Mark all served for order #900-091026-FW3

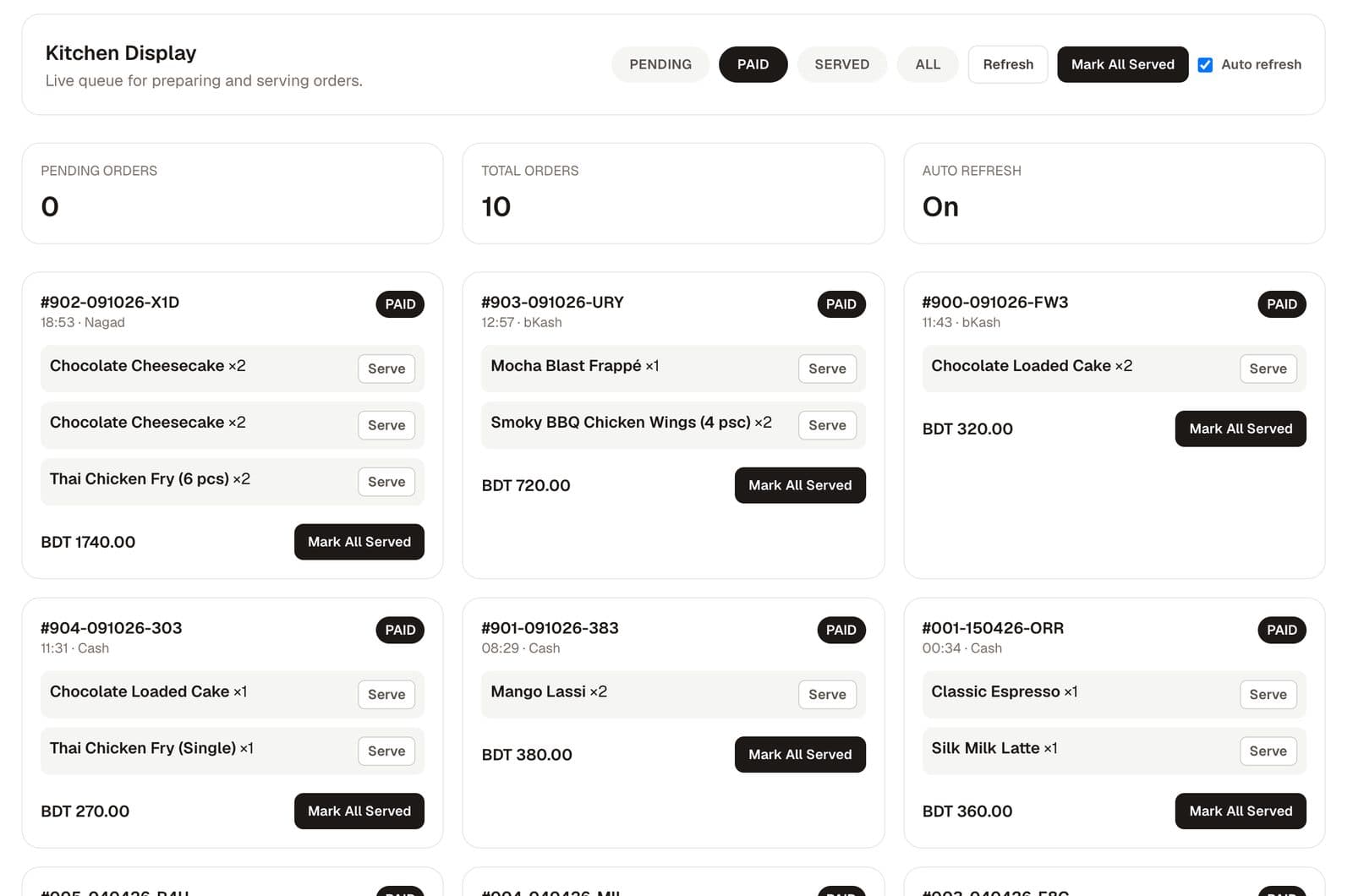point(1241,429)
